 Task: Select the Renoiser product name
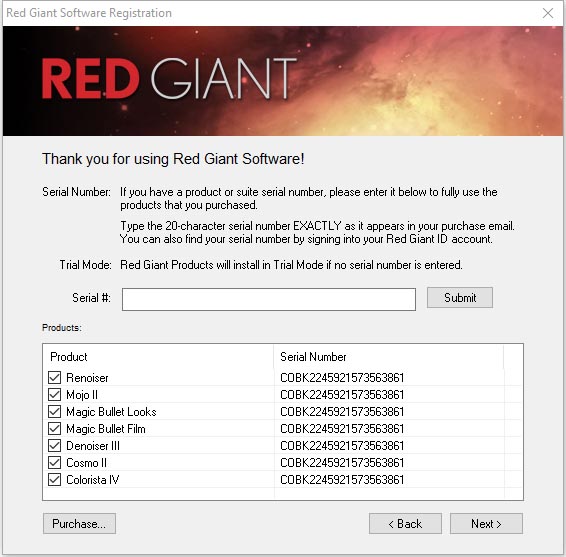point(87,378)
